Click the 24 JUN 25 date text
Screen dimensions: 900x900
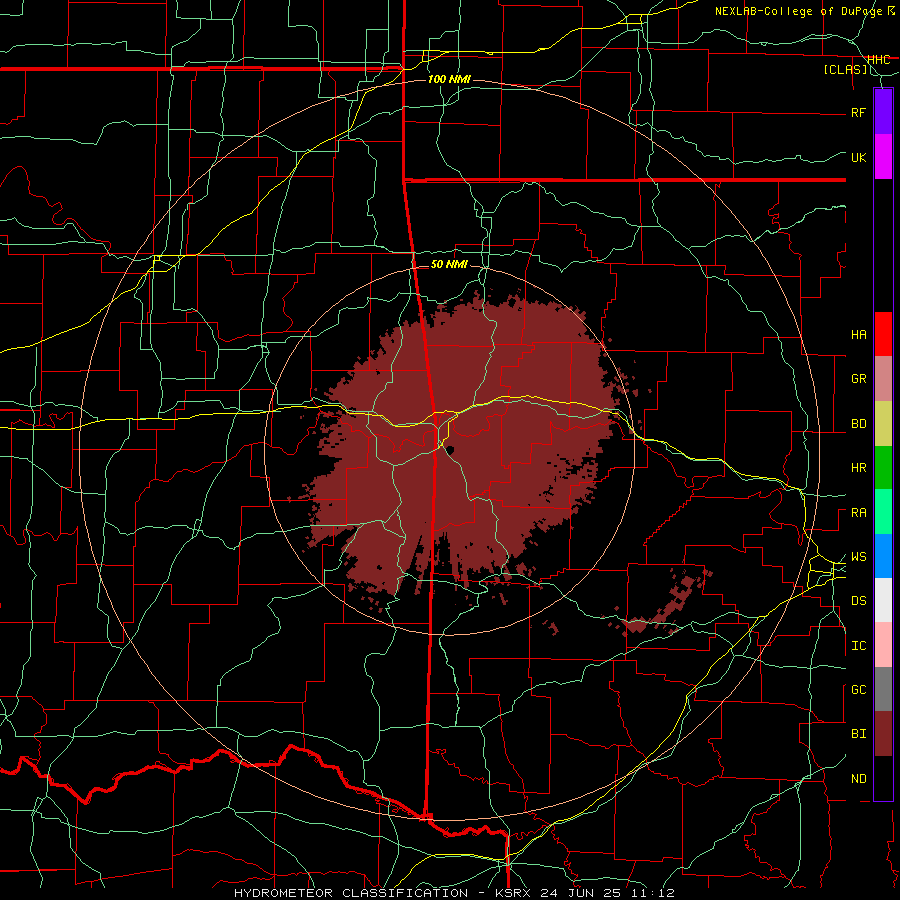click(x=582, y=893)
